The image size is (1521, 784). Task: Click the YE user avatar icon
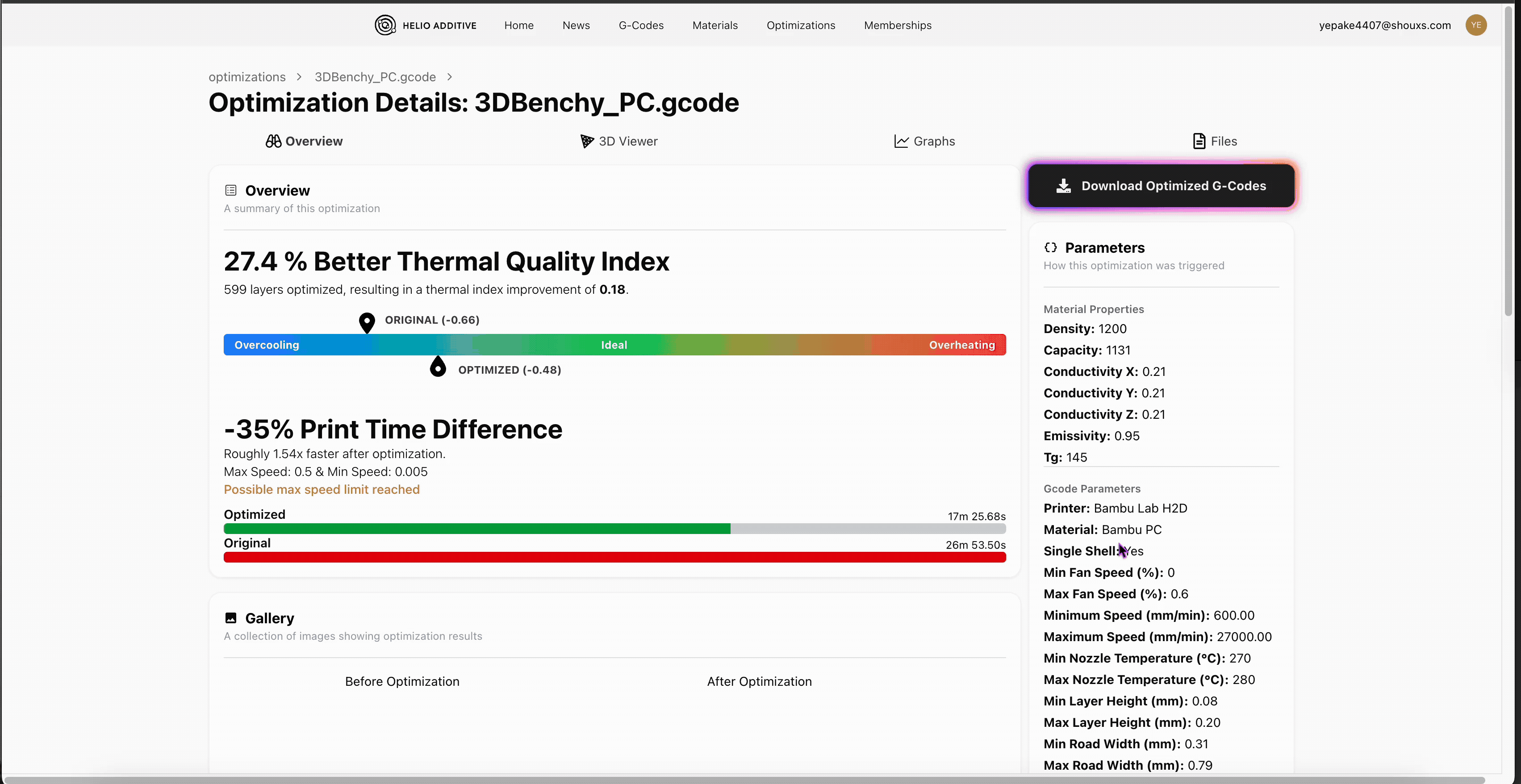point(1475,25)
